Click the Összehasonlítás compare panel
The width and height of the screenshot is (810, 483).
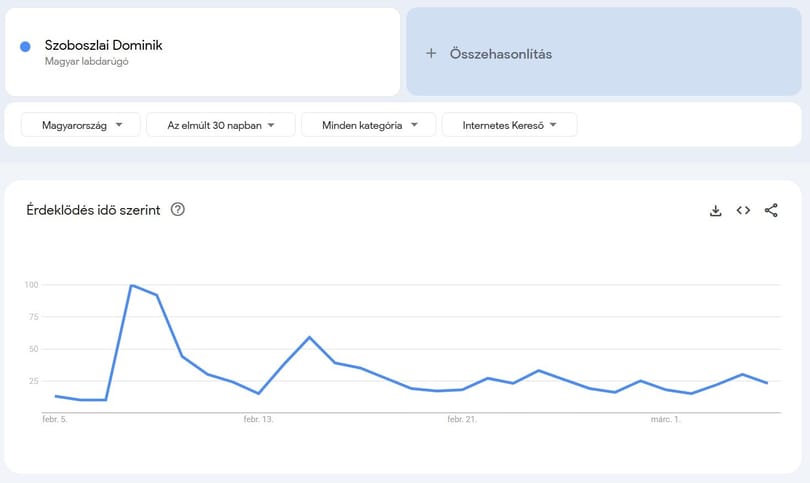click(604, 51)
